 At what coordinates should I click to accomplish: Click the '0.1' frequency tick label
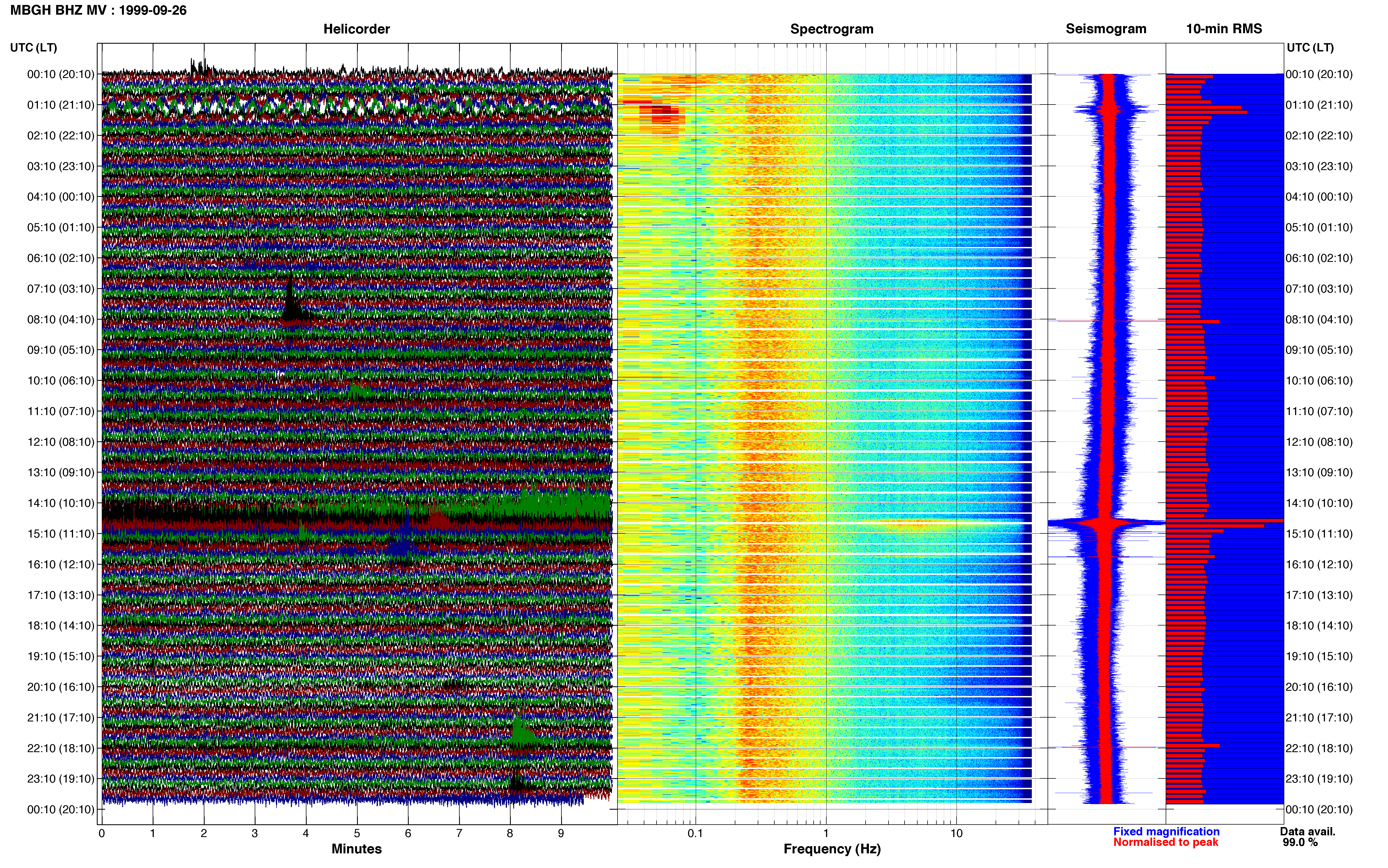695,833
